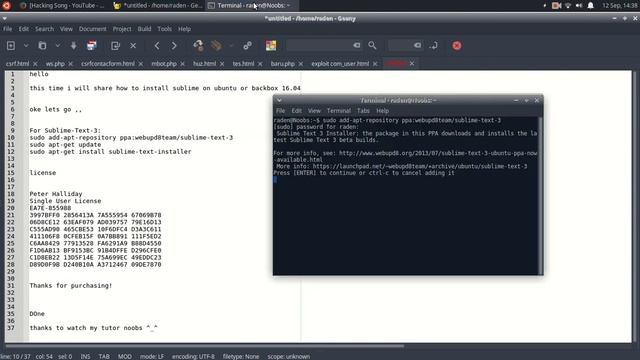This screenshot has height=360, width=640.
Task: Clear the toolbar search field
Action: tap(357, 46)
